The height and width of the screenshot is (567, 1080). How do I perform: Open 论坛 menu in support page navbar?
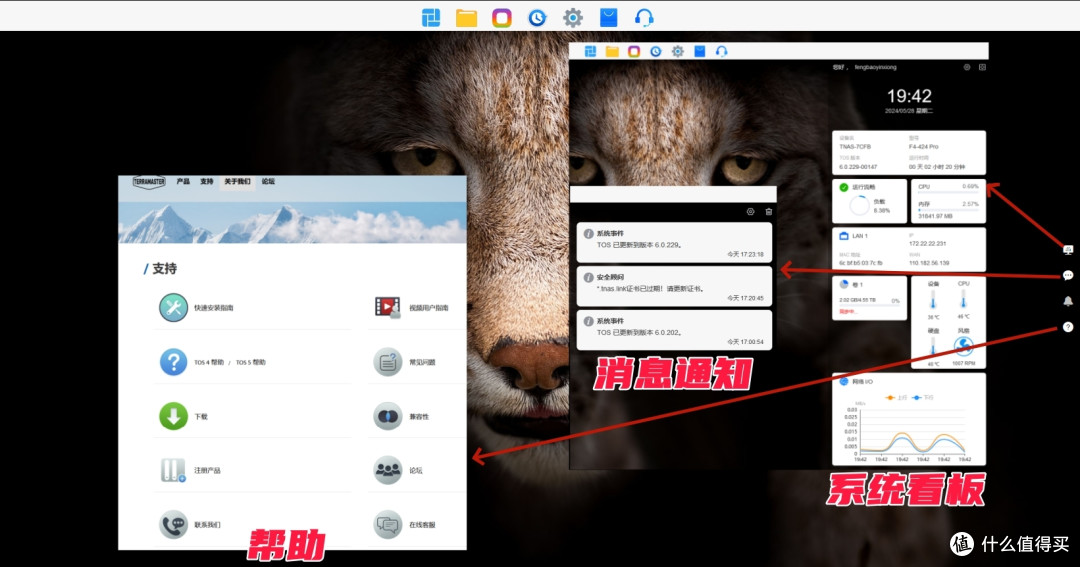(x=268, y=181)
